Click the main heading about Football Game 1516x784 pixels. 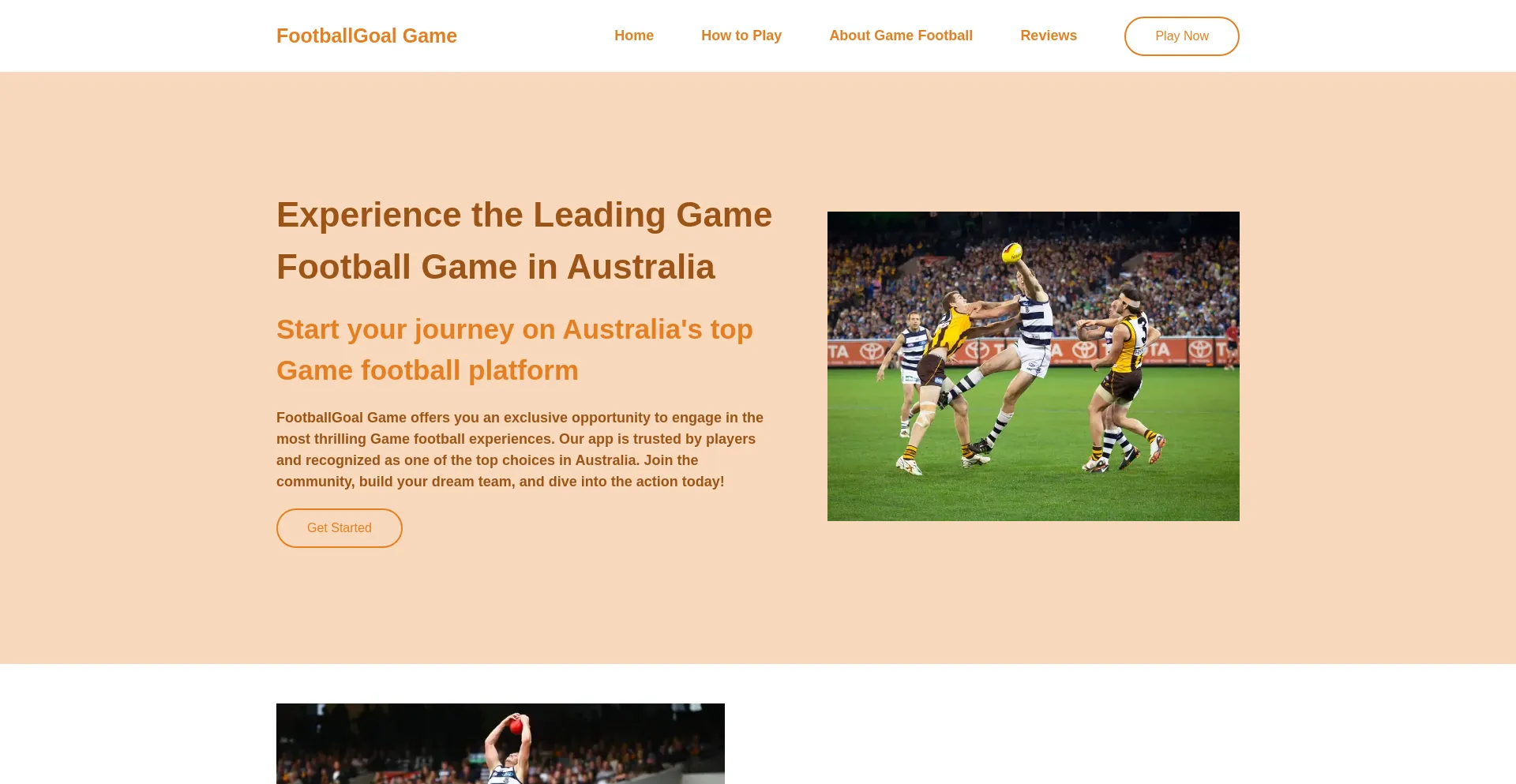pos(524,240)
